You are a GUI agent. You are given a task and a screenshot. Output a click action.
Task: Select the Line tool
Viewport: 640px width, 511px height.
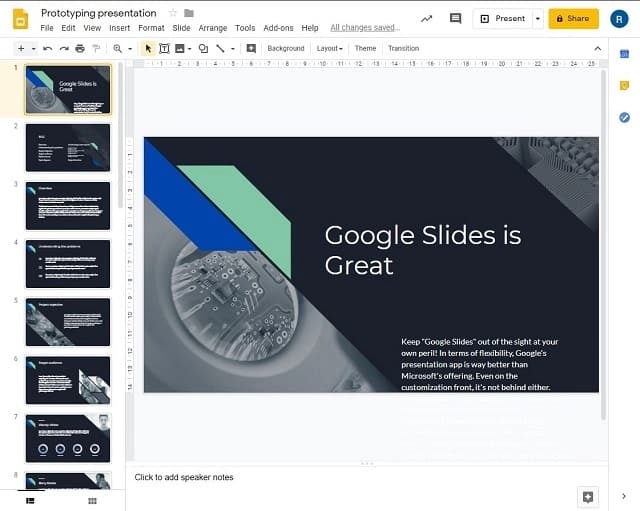click(x=220, y=49)
